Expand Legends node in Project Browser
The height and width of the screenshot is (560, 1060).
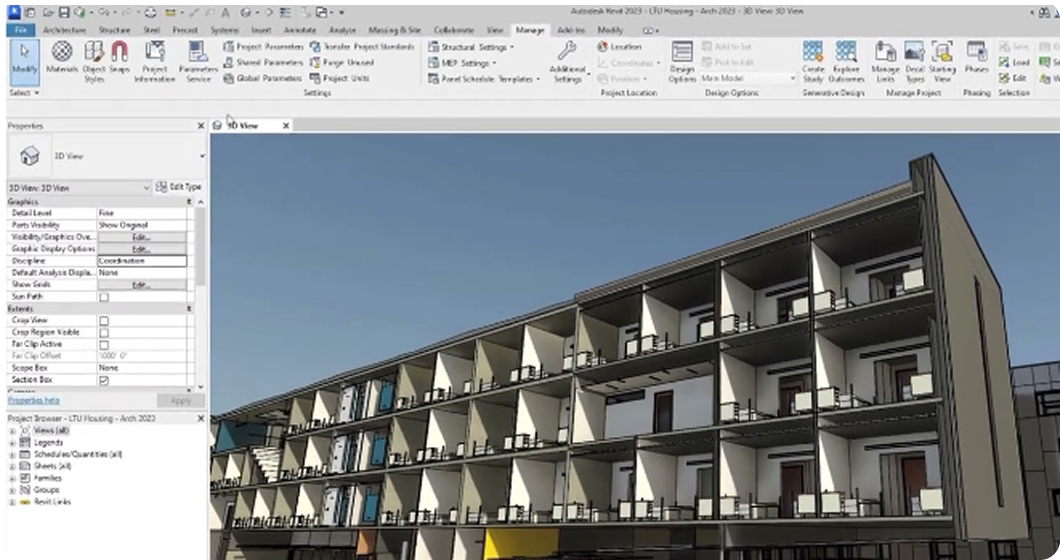pyautogui.click(x=12, y=443)
